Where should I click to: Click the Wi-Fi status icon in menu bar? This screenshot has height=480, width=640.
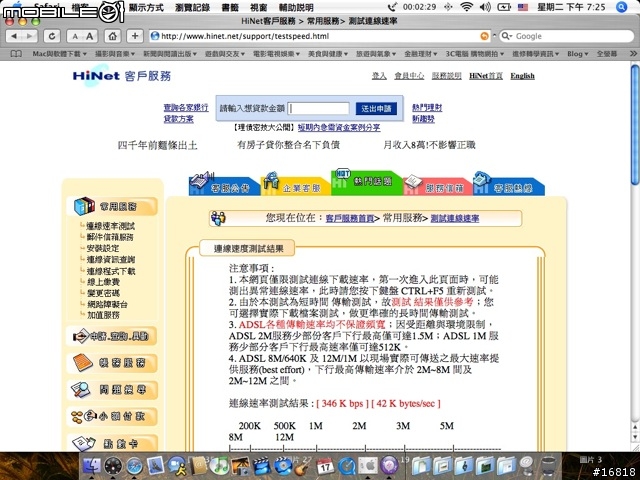click(x=466, y=7)
